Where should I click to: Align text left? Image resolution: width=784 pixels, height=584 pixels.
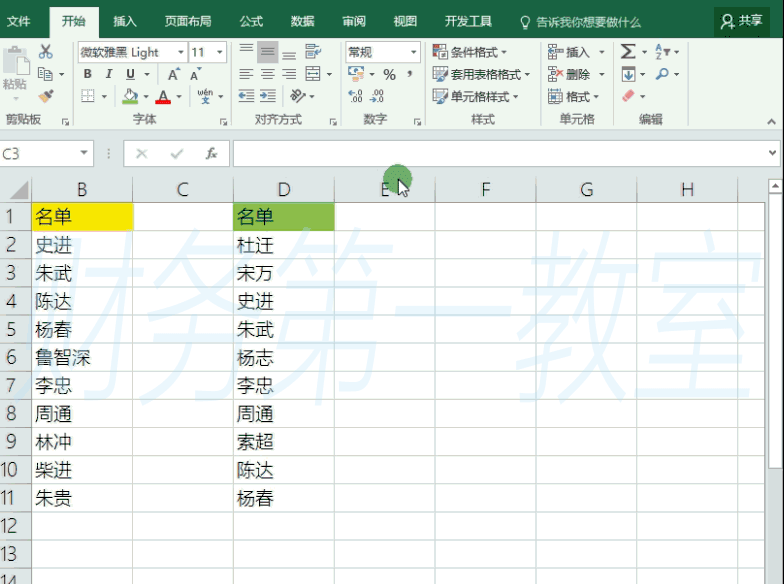[246, 74]
